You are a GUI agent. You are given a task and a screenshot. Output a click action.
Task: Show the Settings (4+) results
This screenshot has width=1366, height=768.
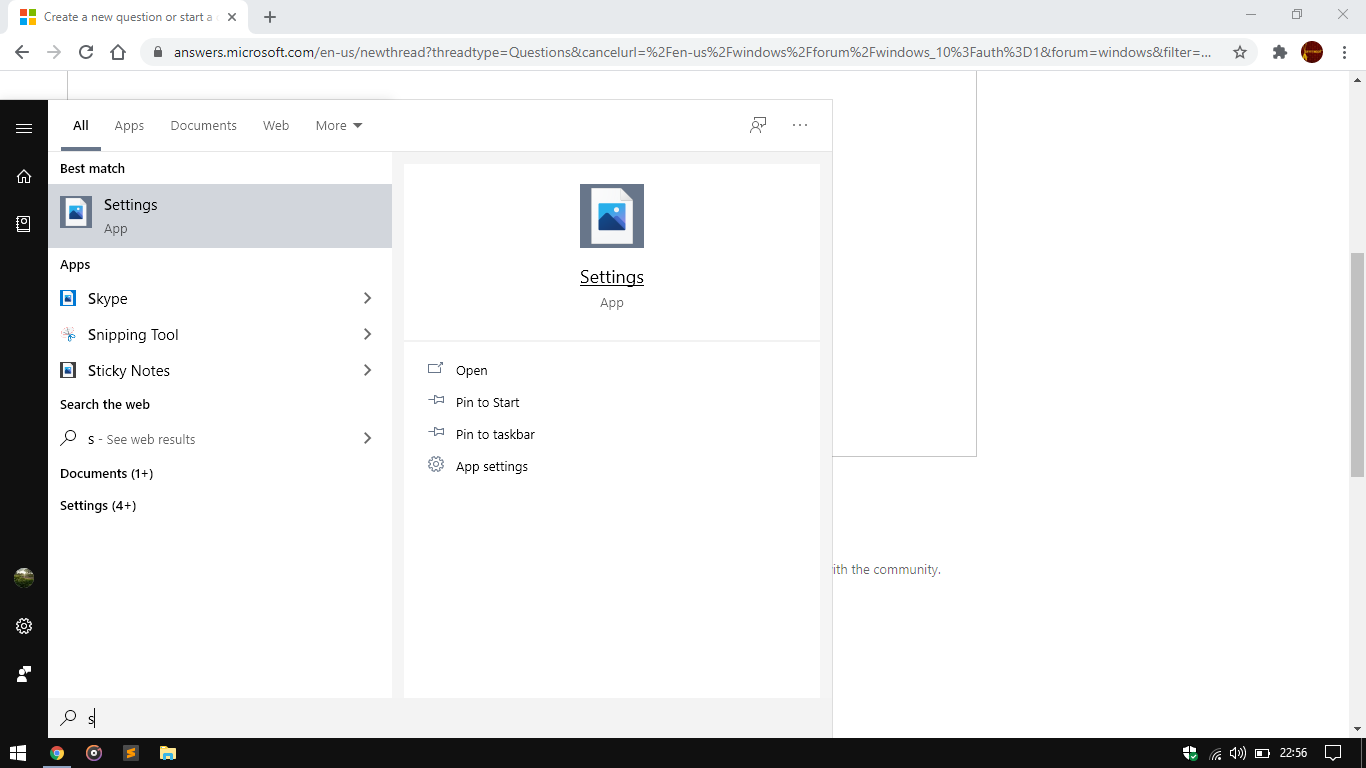(98, 505)
